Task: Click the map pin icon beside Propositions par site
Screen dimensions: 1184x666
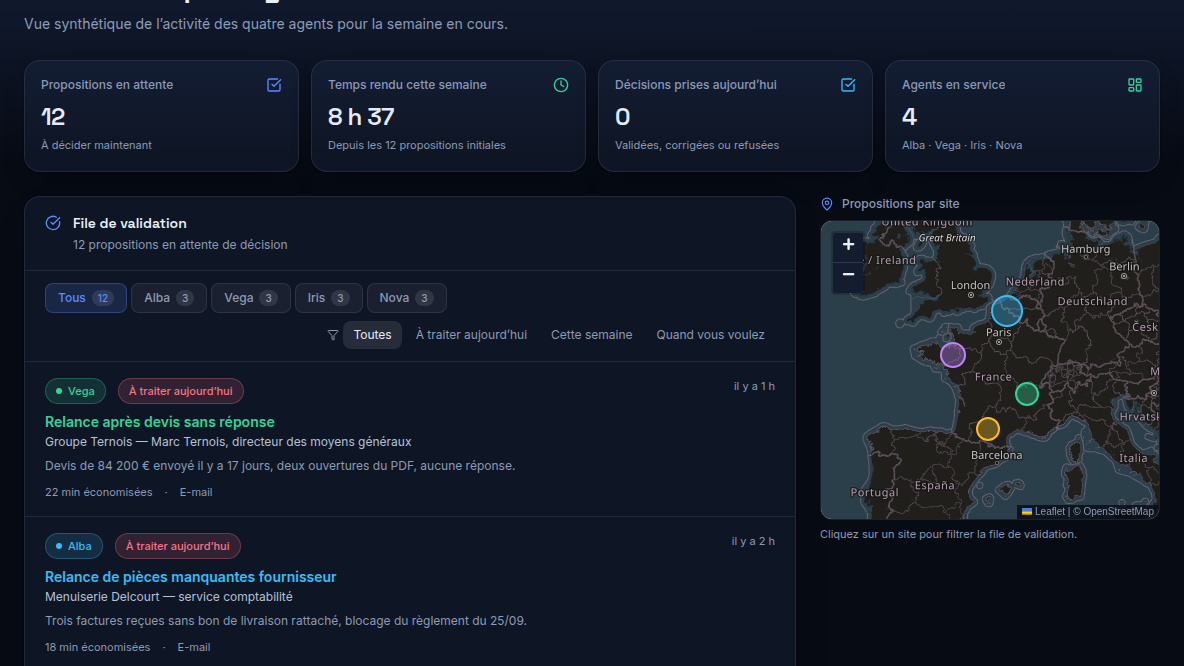Action: coord(827,204)
